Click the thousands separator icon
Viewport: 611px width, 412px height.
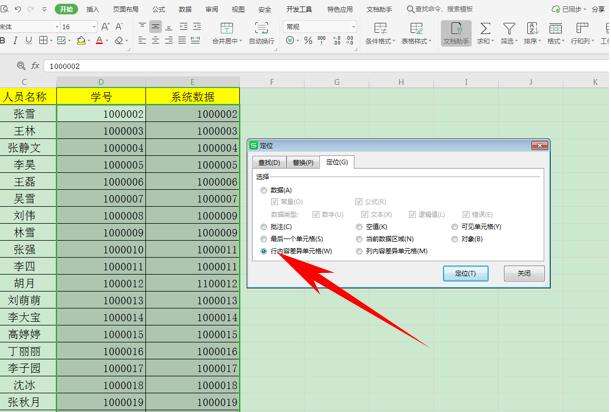click(321, 40)
